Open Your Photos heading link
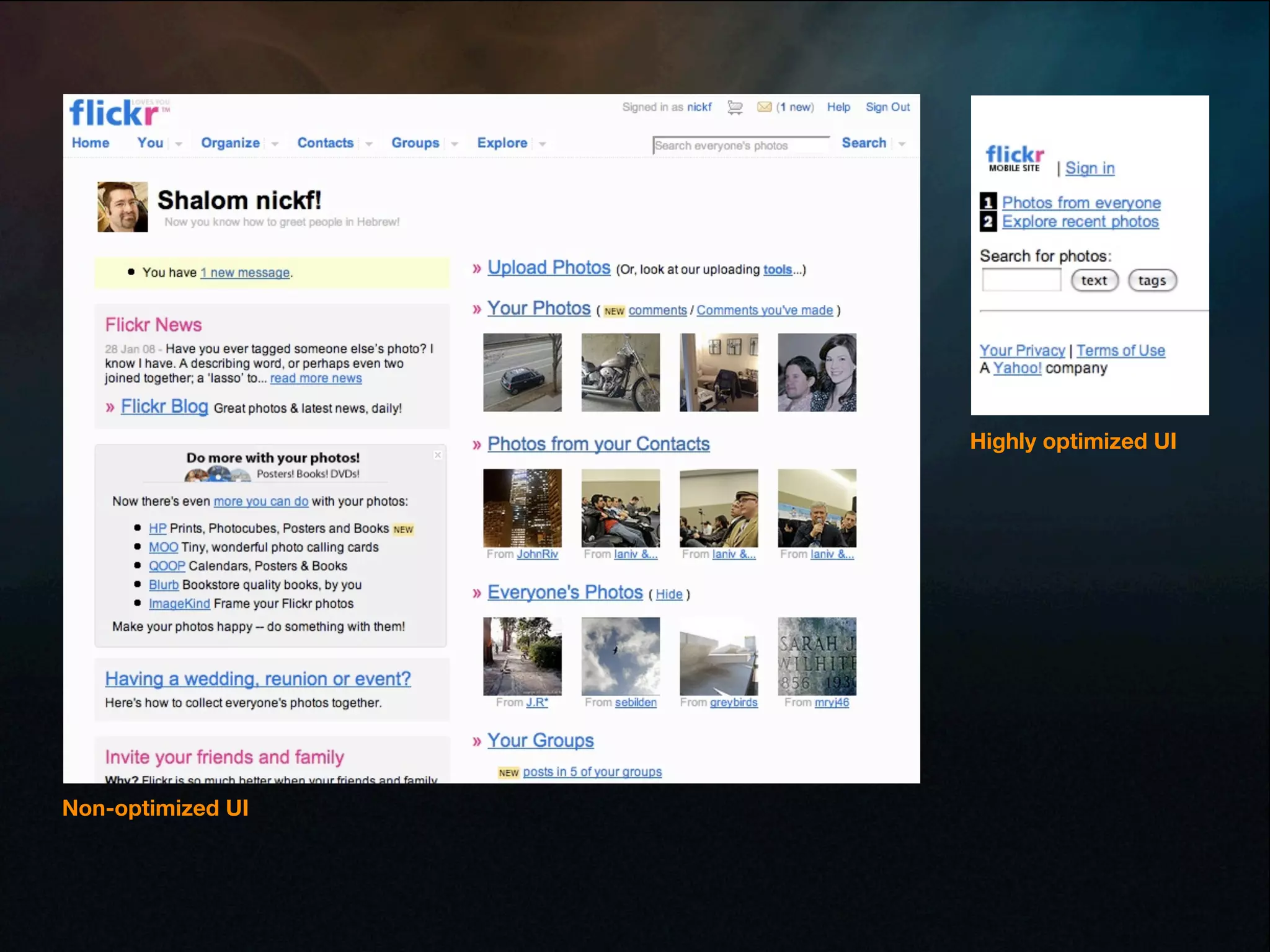The height and width of the screenshot is (952, 1270). (539, 308)
